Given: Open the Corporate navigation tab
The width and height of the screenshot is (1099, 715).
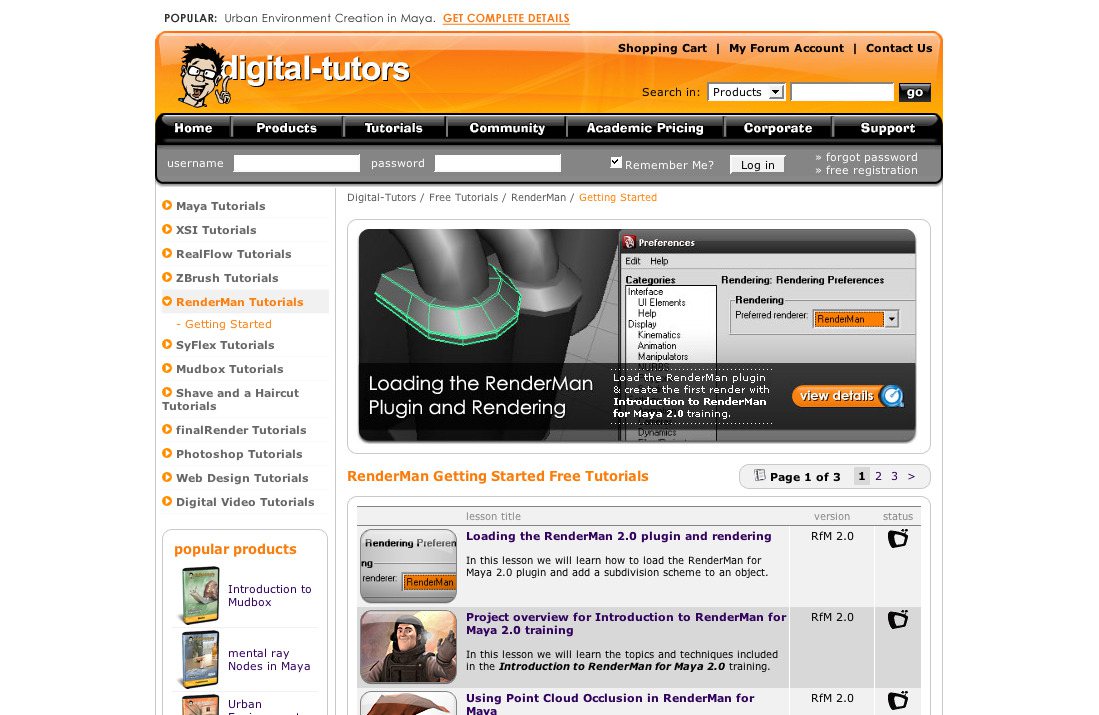Looking at the screenshot, I should point(778,128).
